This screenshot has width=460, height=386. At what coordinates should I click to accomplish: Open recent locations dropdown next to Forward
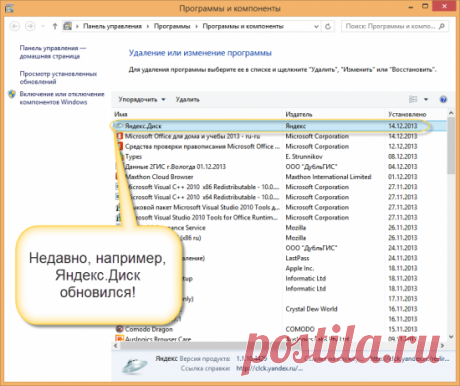click(43, 26)
